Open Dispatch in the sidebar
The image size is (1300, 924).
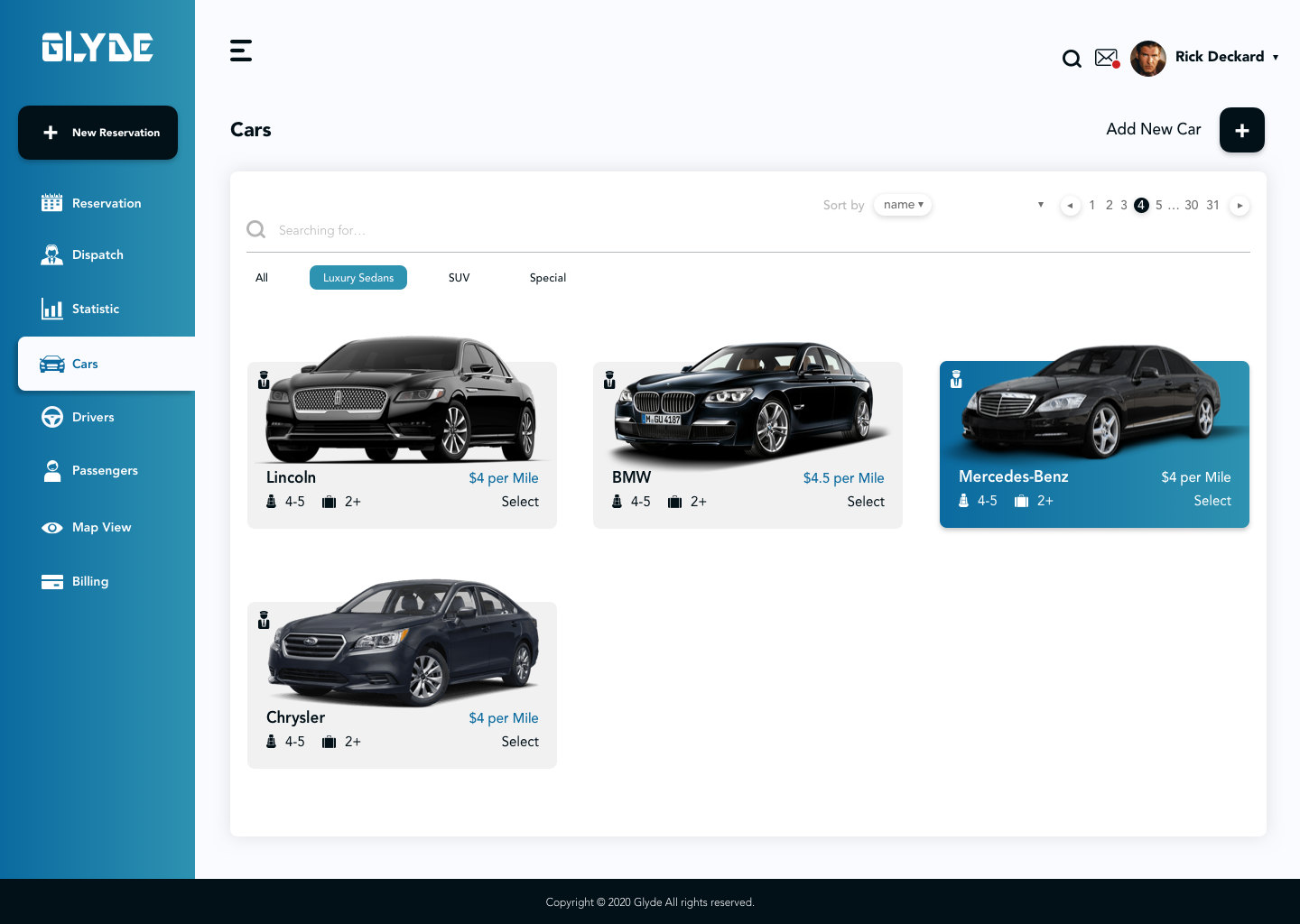point(82,254)
